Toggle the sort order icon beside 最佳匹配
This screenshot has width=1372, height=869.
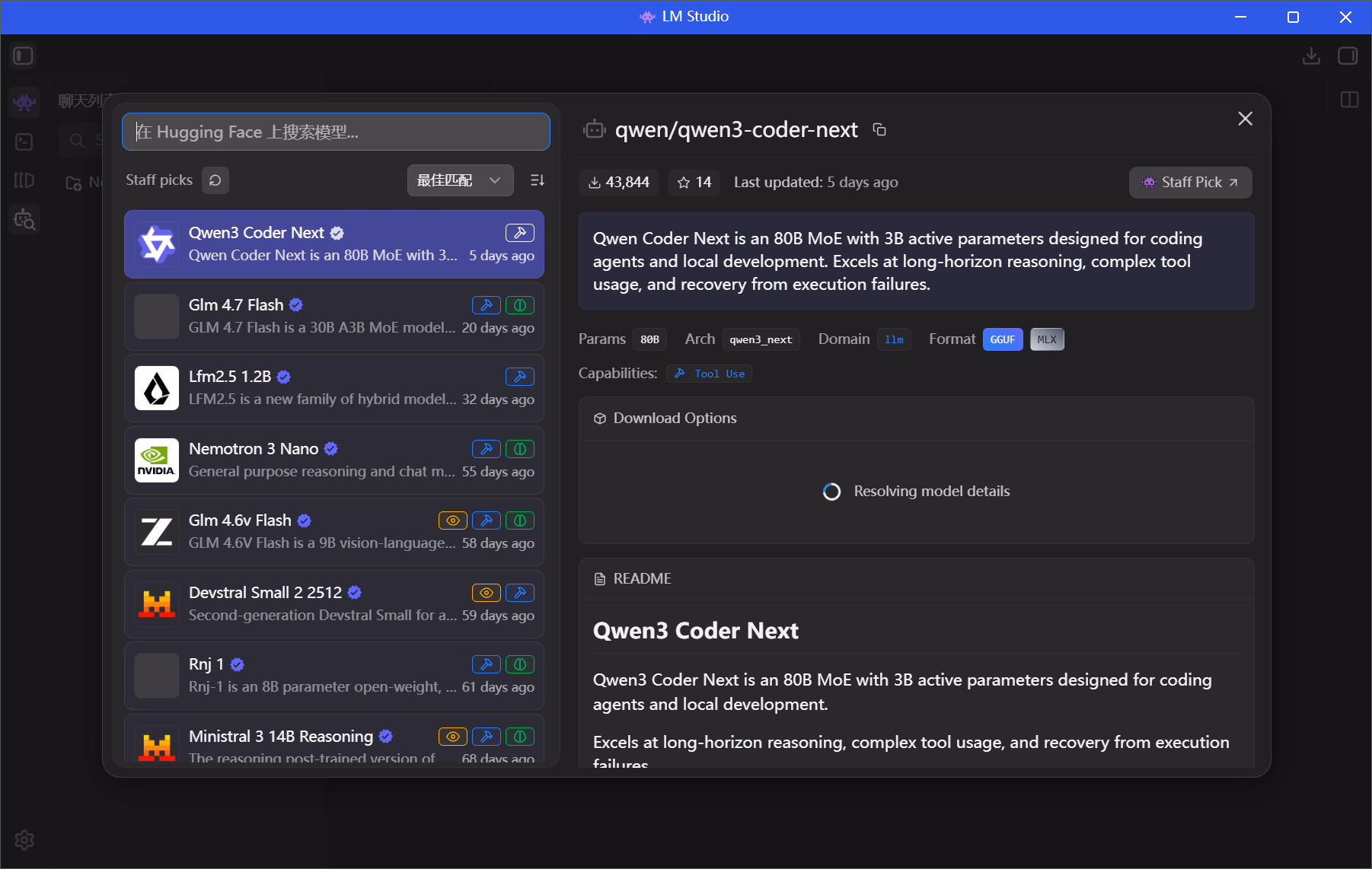538,180
